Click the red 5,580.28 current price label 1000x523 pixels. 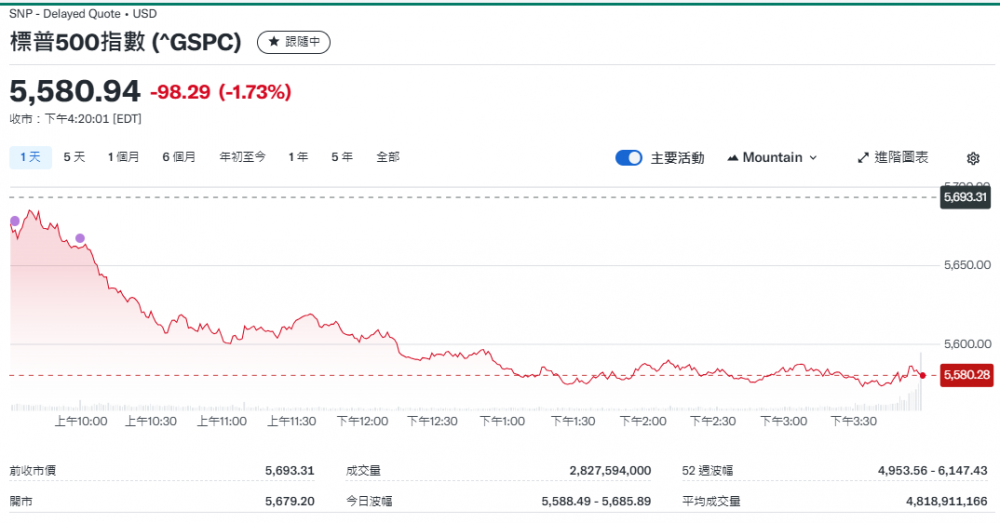pyautogui.click(x=965, y=375)
